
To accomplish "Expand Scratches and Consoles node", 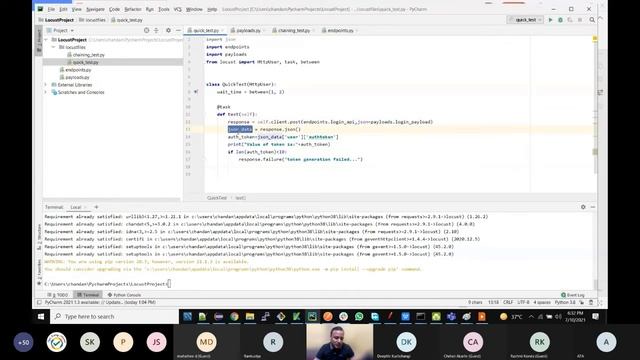I will pyautogui.click(x=46, y=92).
